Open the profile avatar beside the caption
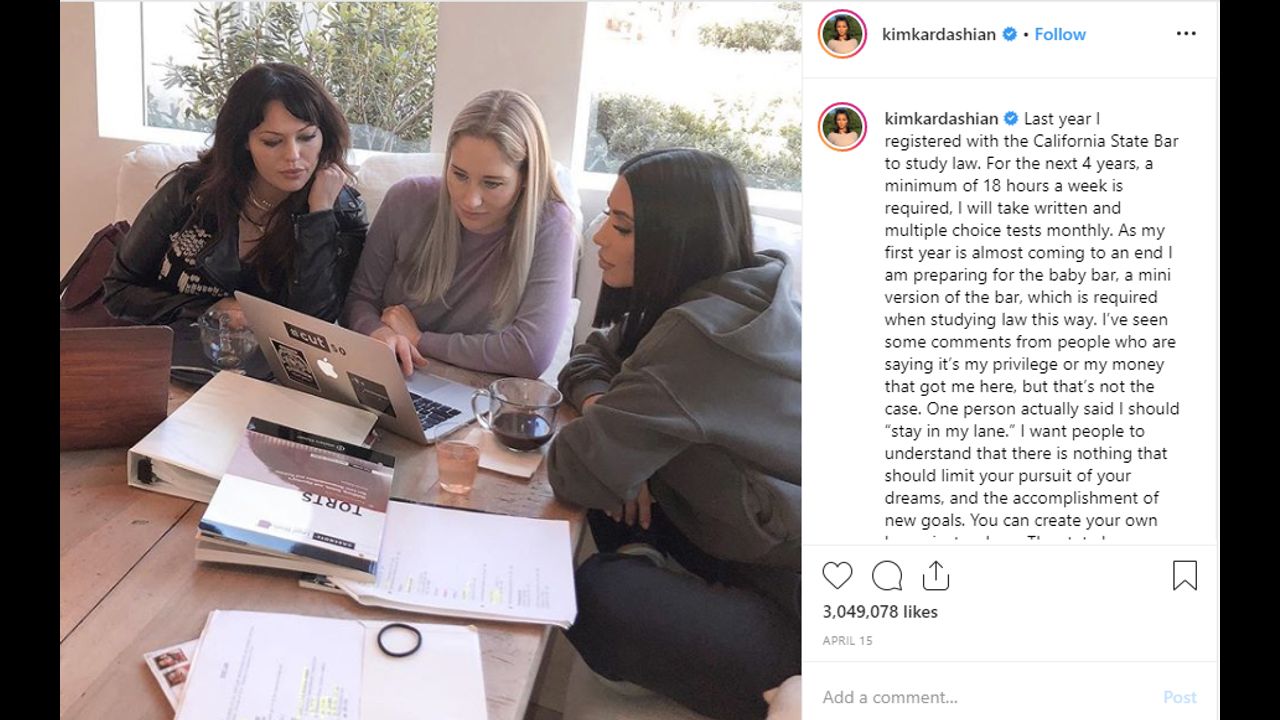1280x720 pixels. [x=842, y=126]
